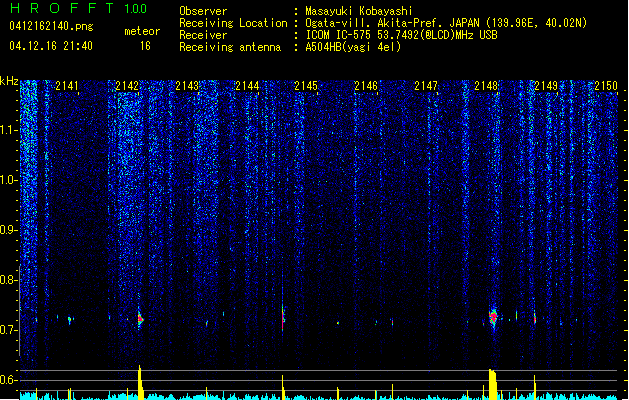Click the red meteor echo near 2142
The width and height of the screenshot is (629, 400).
point(140,319)
